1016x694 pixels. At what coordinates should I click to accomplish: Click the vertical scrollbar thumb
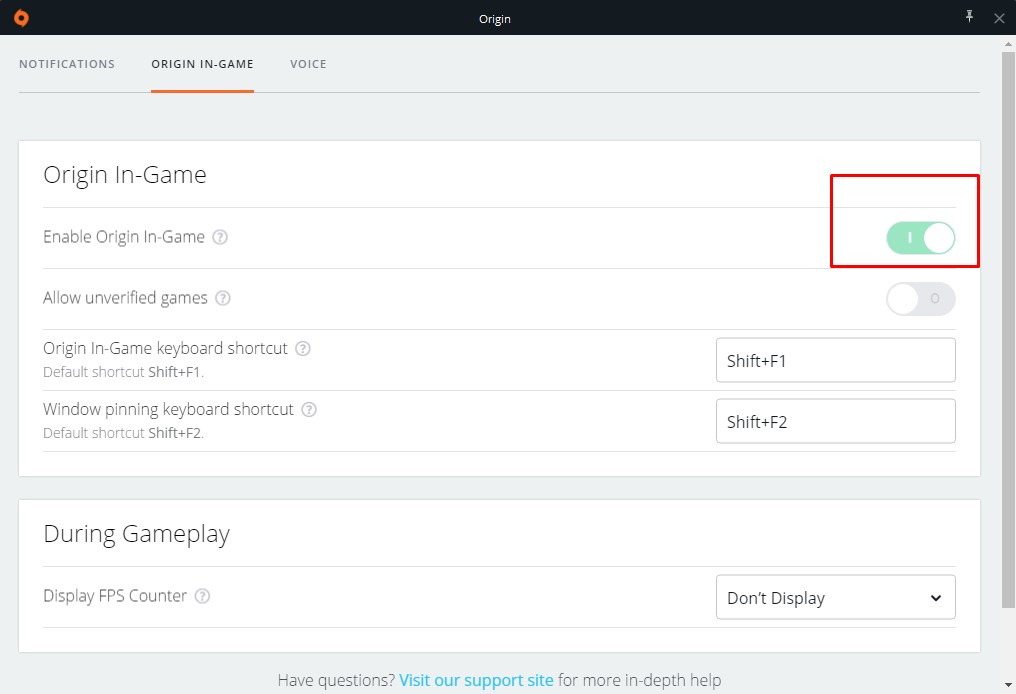(x=1008, y=329)
